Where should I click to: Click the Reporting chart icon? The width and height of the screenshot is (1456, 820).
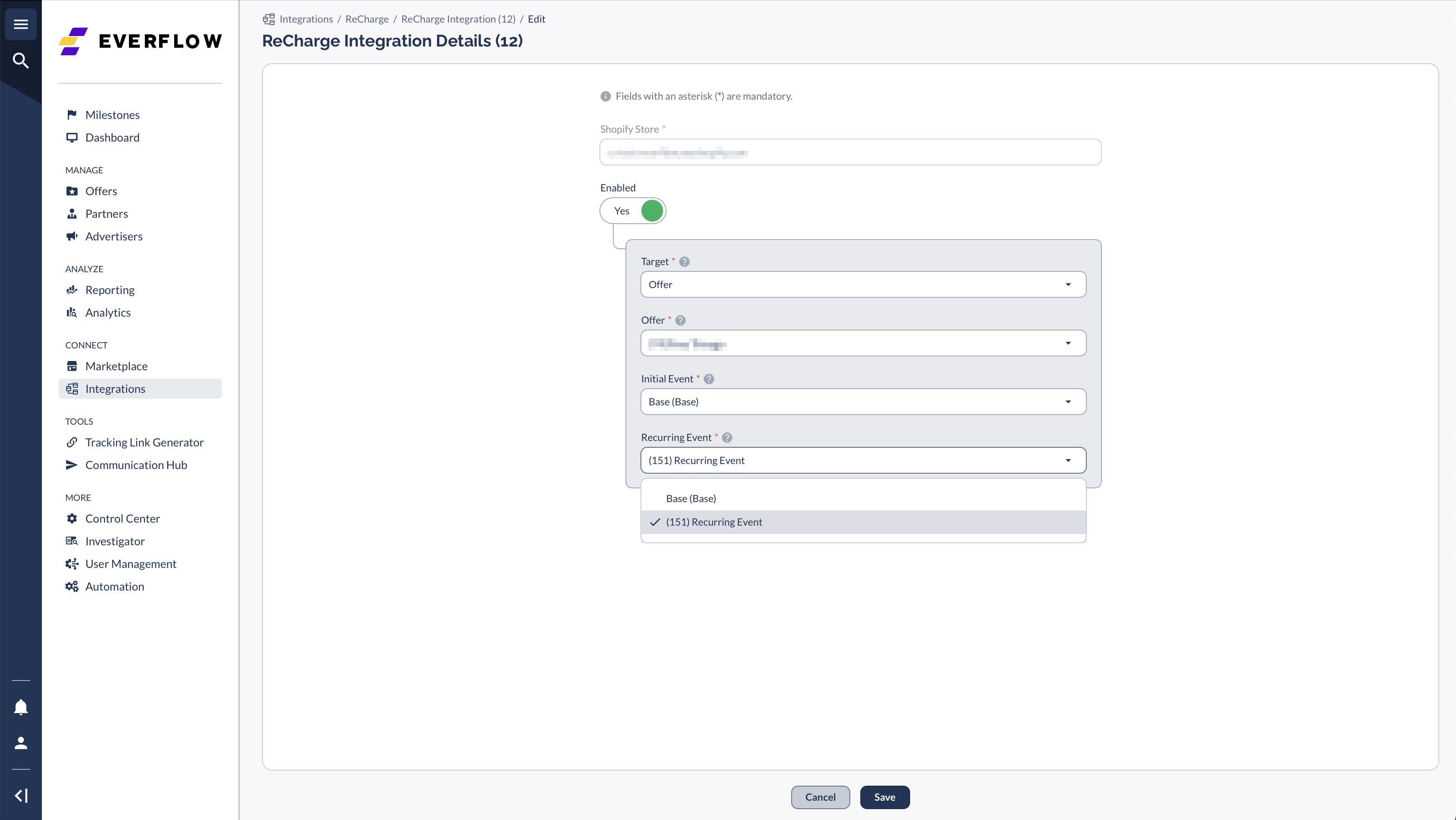coord(72,290)
